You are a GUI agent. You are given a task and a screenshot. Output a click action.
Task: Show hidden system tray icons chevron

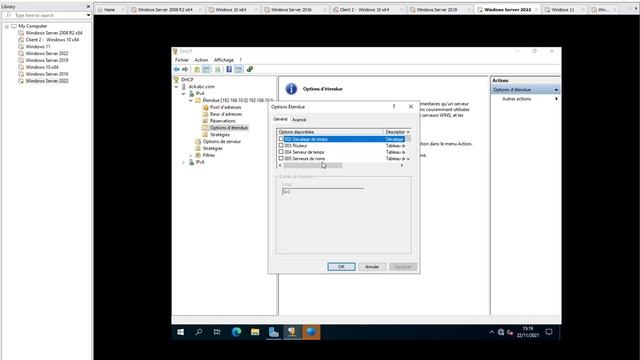click(491, 333)
